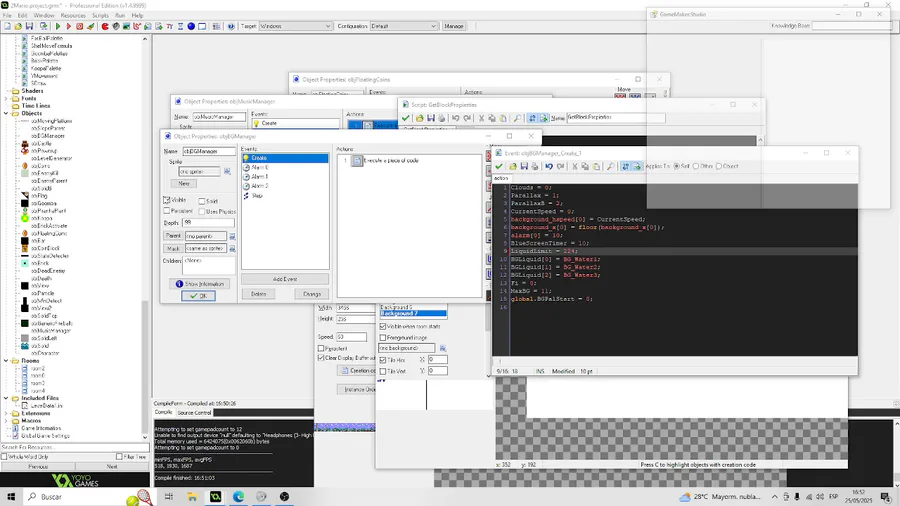The height and width of the screenshot is (506, 900).
Task: Click Execute a piece of code action icon
Action: 357,161
